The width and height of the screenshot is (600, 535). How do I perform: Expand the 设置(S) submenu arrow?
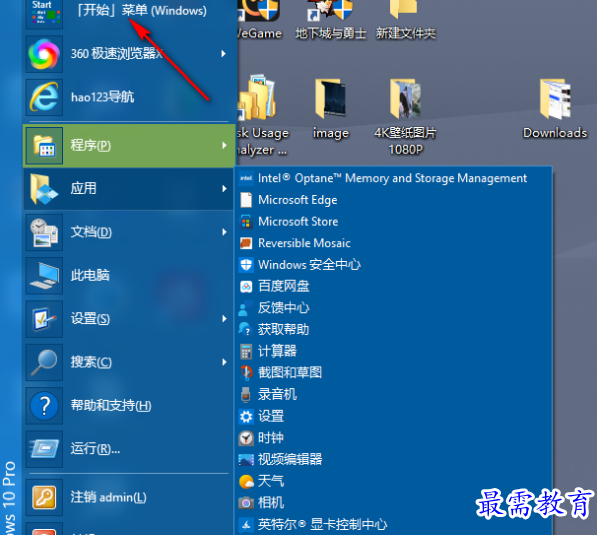click(224, 319)
